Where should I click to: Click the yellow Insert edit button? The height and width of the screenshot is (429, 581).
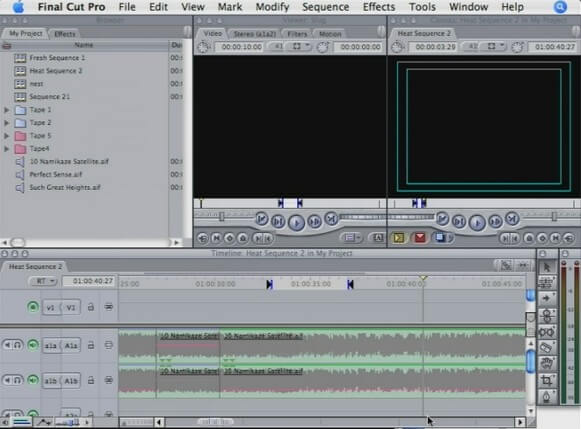coord(399,237)
